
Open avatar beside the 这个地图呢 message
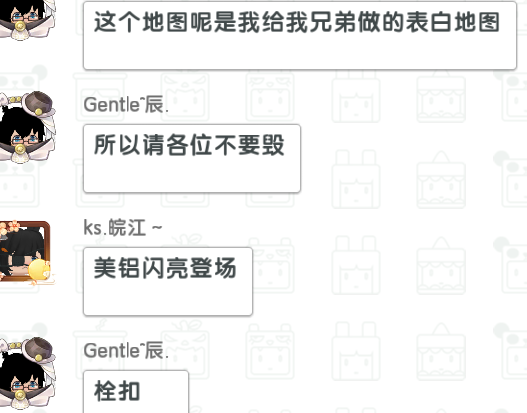pos(25,18)
